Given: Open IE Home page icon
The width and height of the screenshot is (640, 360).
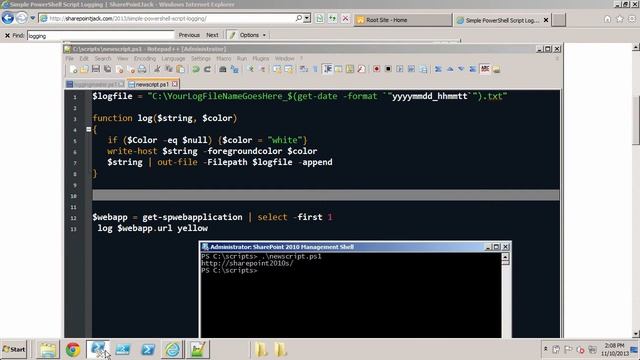Looking at the screenshot, I should coord(607,19).
